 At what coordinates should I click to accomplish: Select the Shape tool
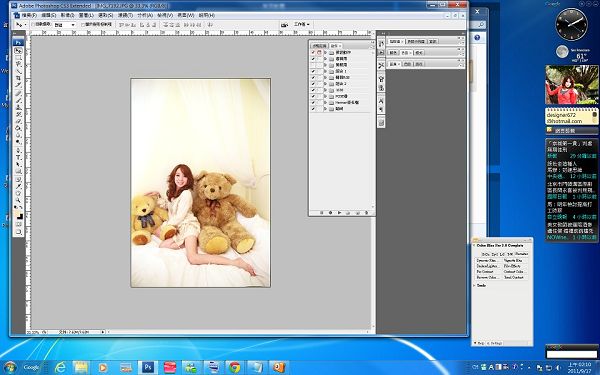point(18,170)
